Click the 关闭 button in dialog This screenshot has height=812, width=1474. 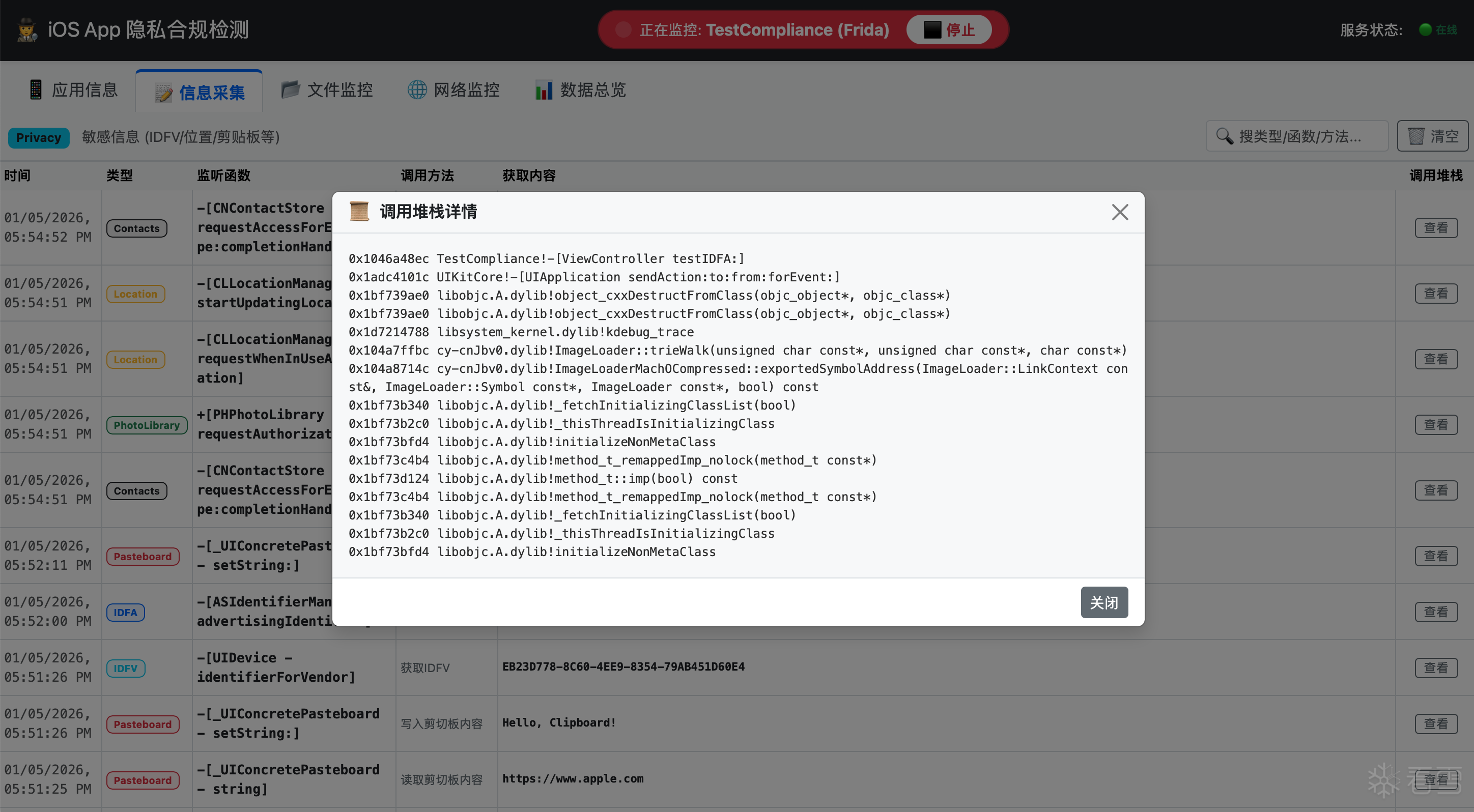point(1104,602)
